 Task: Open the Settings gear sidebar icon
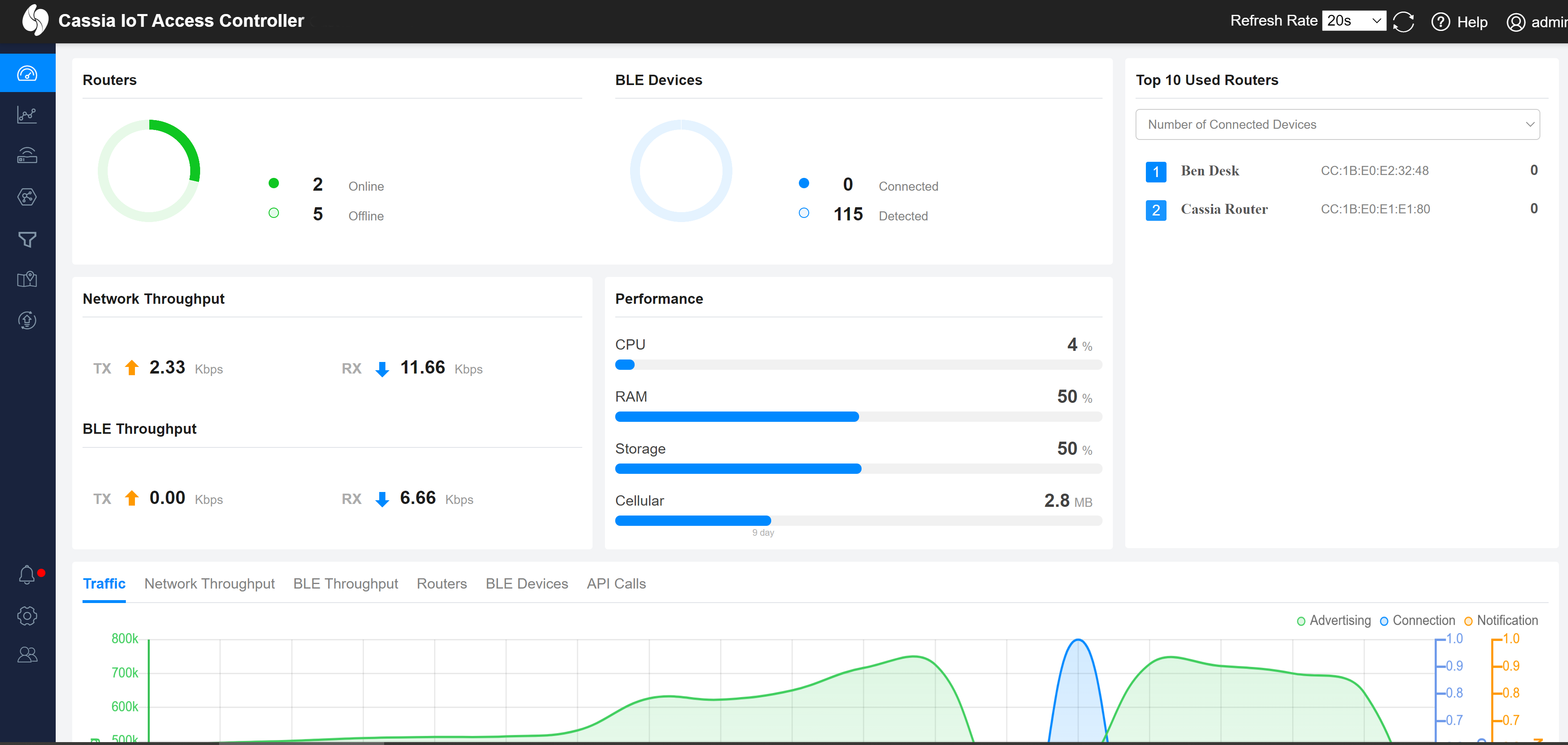click(27, 615)
